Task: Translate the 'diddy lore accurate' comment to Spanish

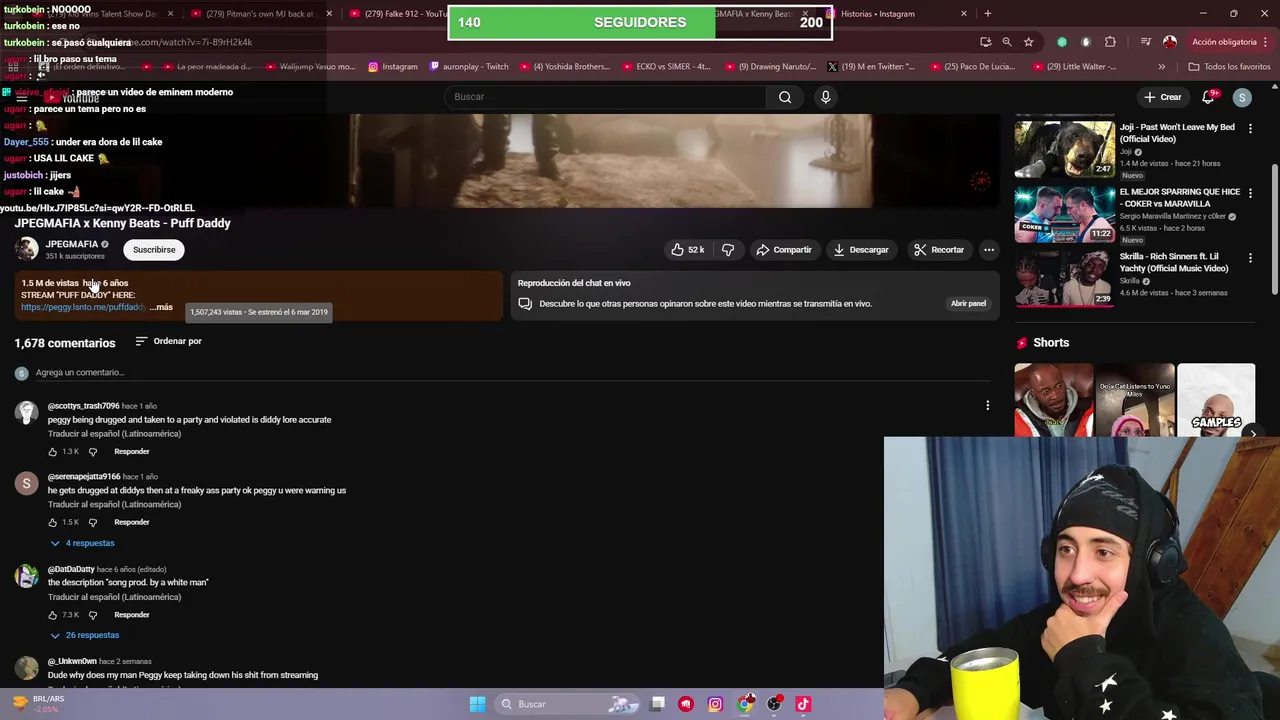Action: [114, 434]
